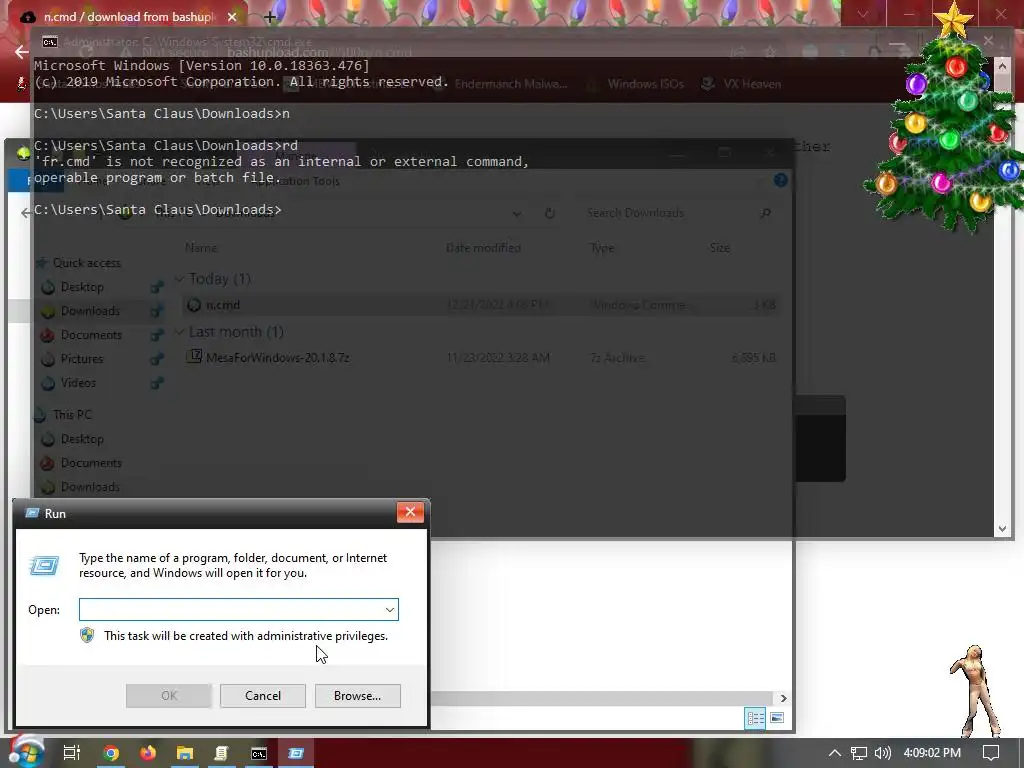Click the taskbar clock showing 4:09:02 PM
This screenshot has height=768, width=1024.
tap(932, 753)
